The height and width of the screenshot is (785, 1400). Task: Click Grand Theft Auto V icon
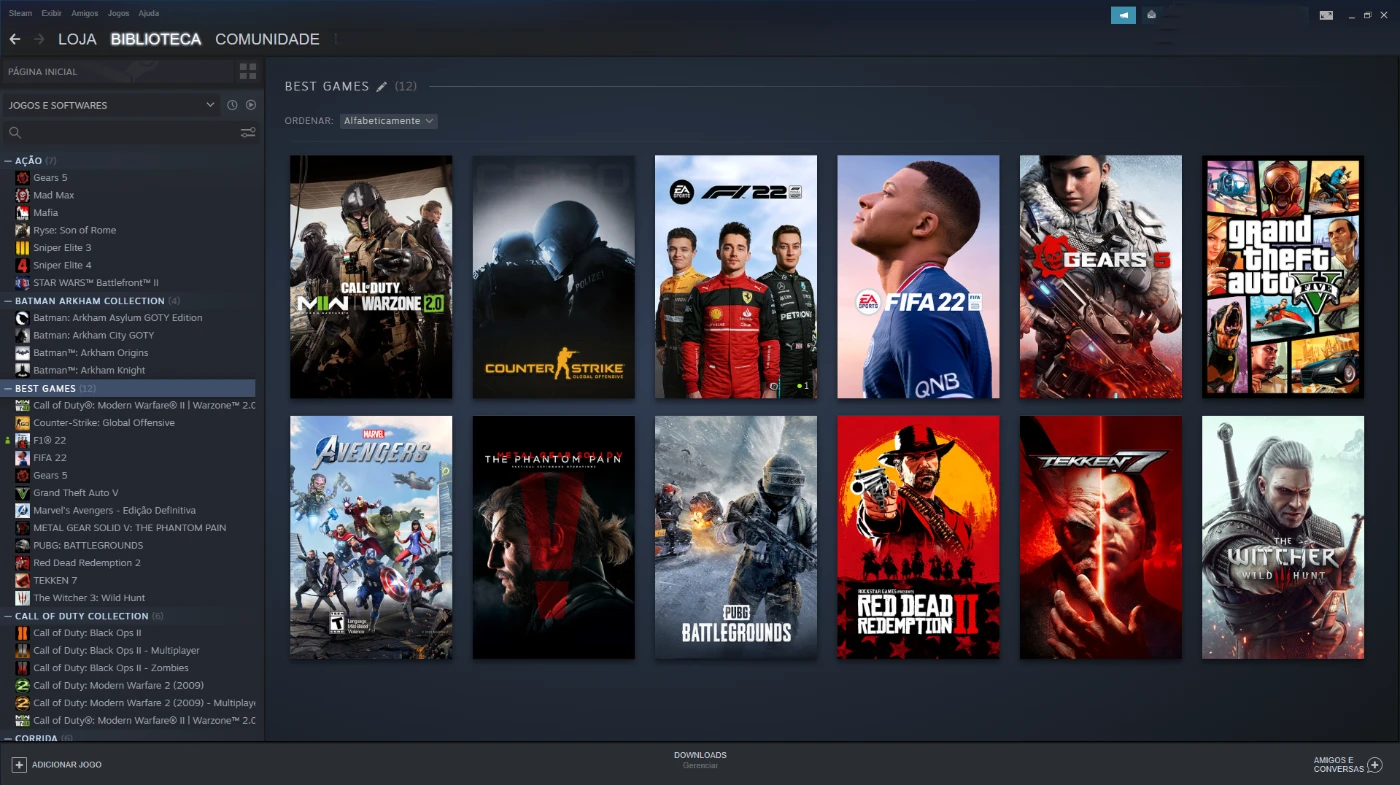coord(22,493)
